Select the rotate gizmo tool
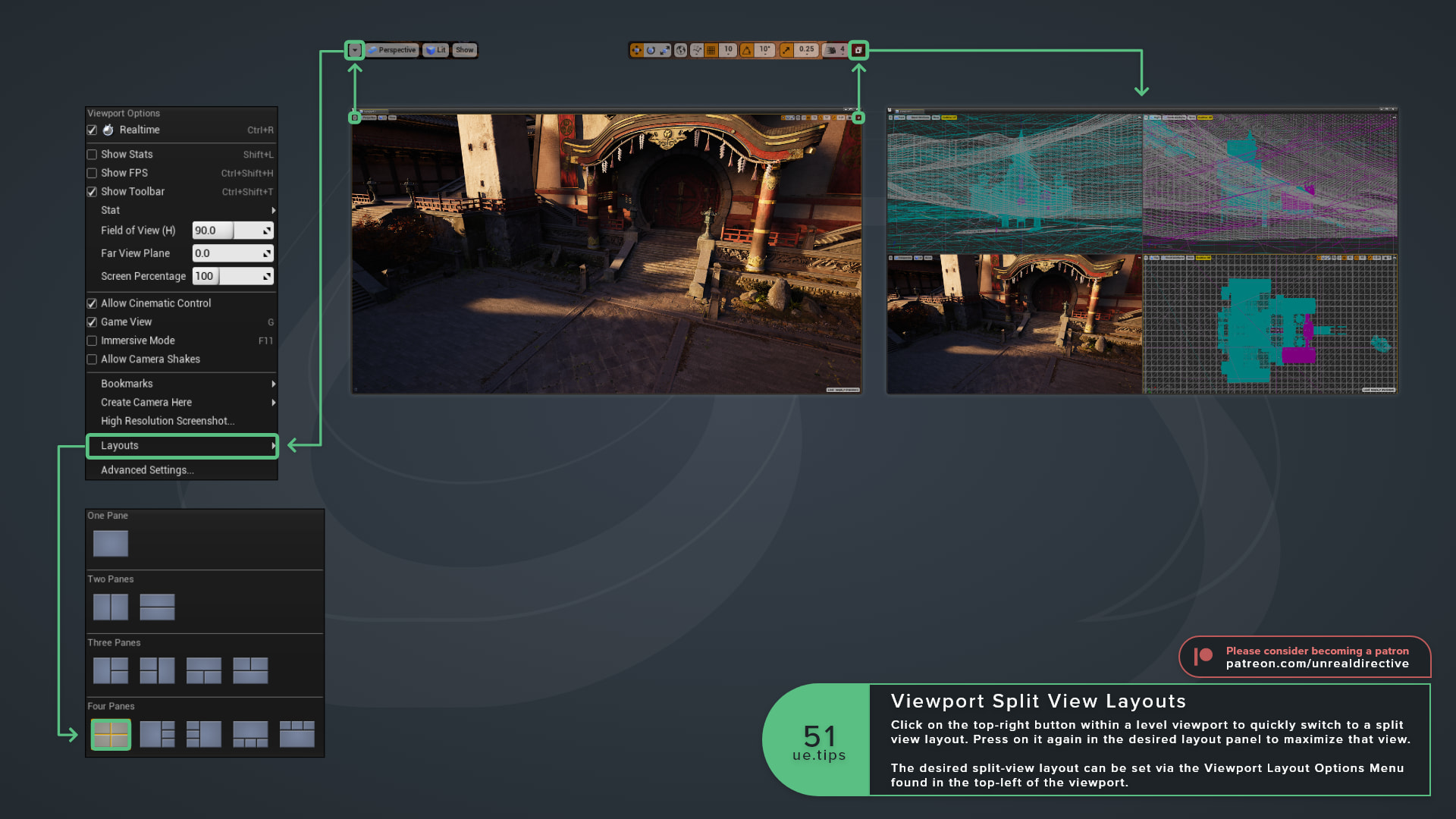 (x=651, y=50)
